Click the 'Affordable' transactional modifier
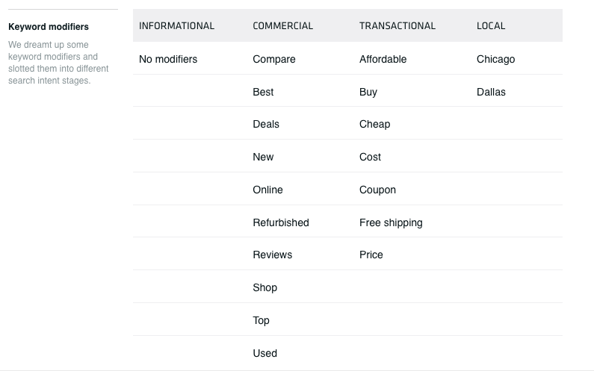 (x=383, y=59)
